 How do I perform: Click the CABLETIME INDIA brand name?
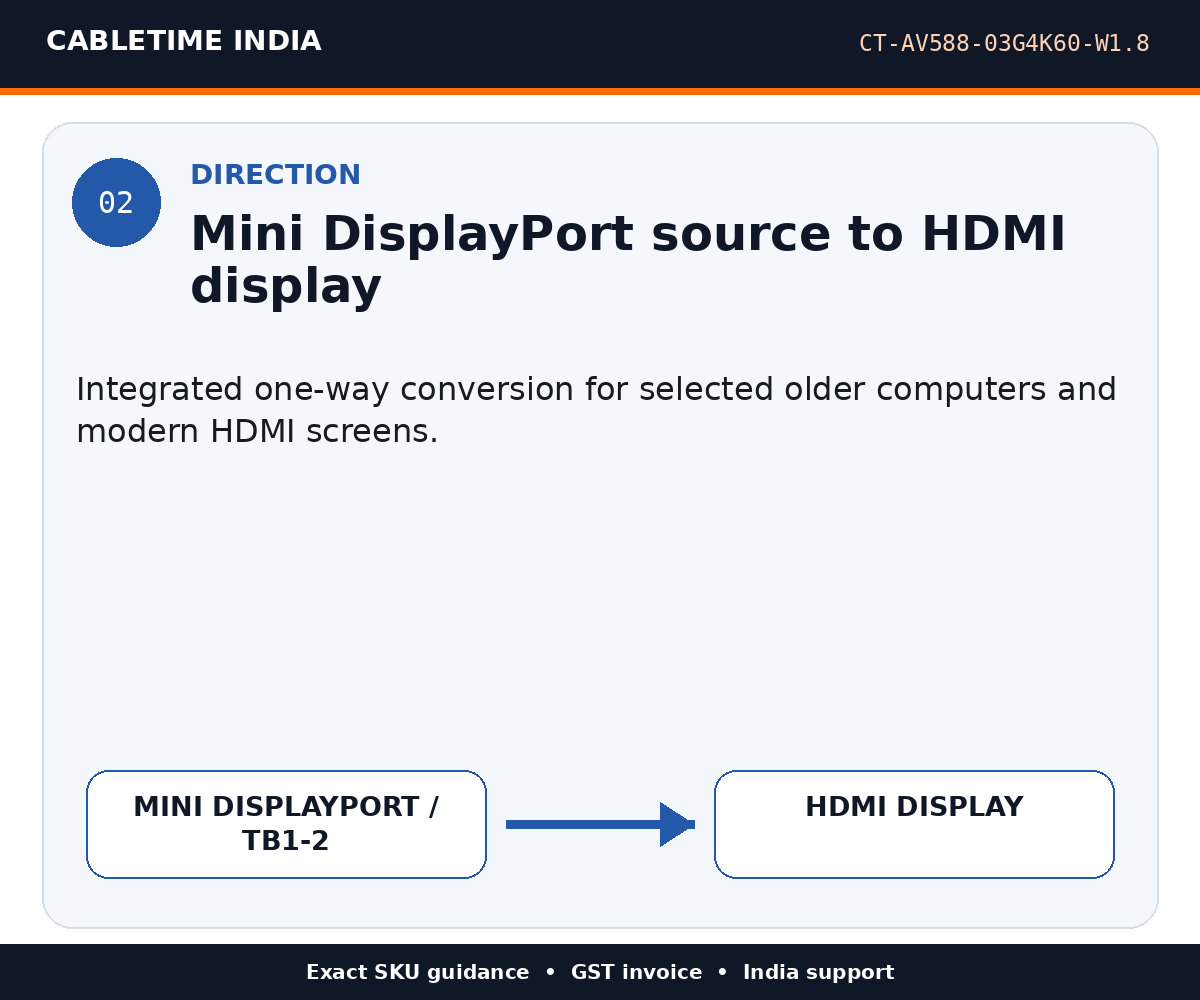click(183, 42)
